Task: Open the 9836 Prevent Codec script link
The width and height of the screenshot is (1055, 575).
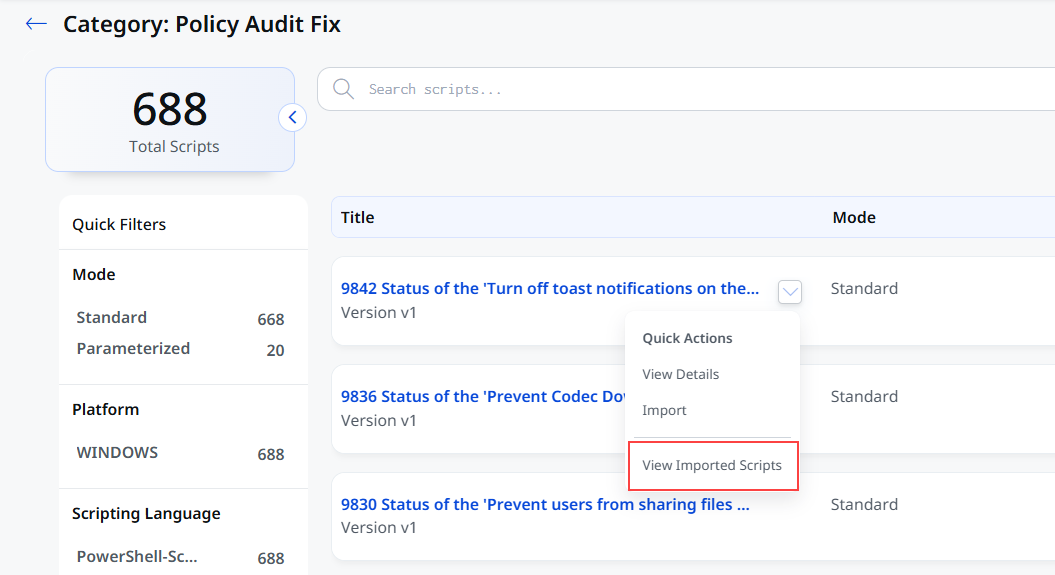Action: click(x=483, y=396)
